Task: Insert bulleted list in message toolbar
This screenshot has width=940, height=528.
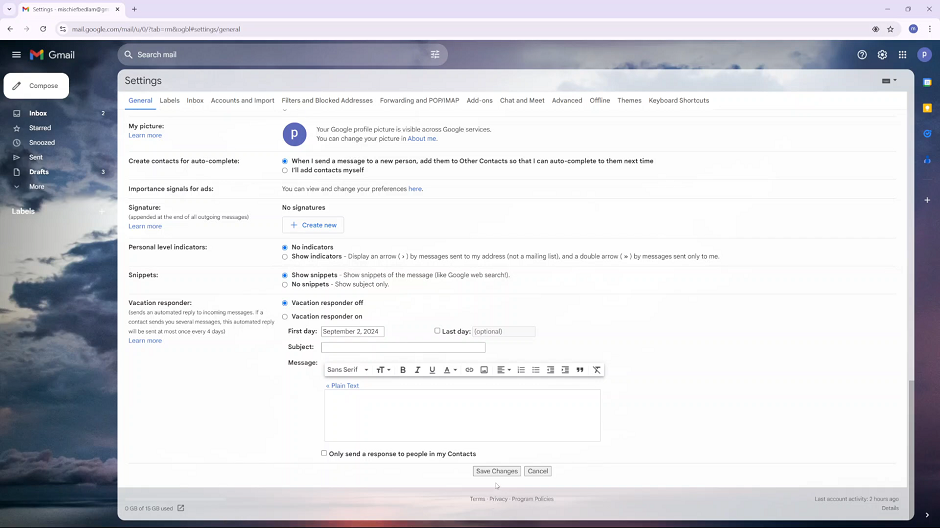Action: 536,370
